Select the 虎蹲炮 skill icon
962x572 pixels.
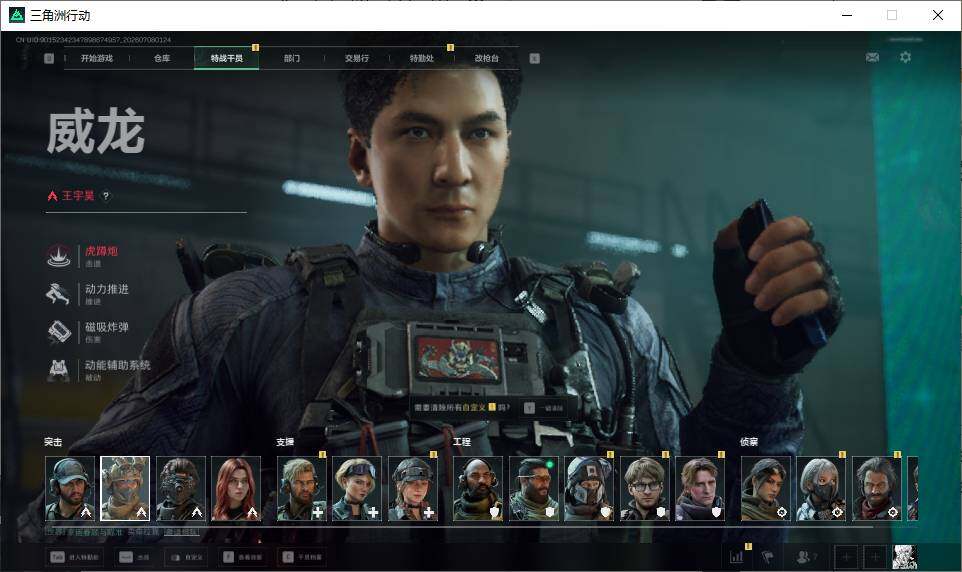click(x=59, y=256)
